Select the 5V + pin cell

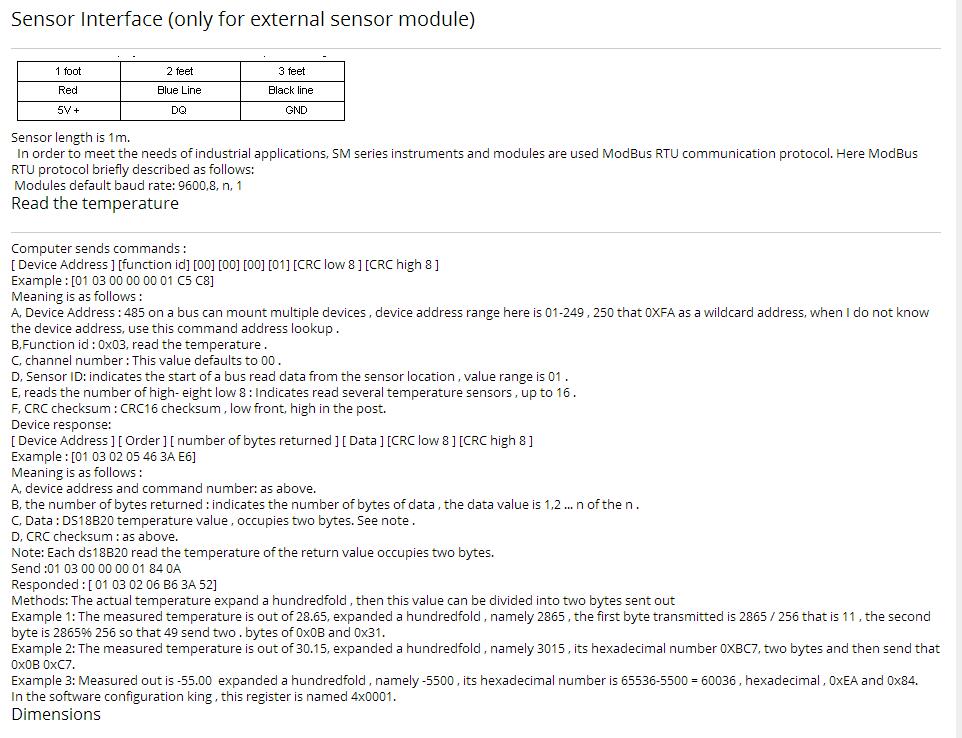(x=69, y=110)
